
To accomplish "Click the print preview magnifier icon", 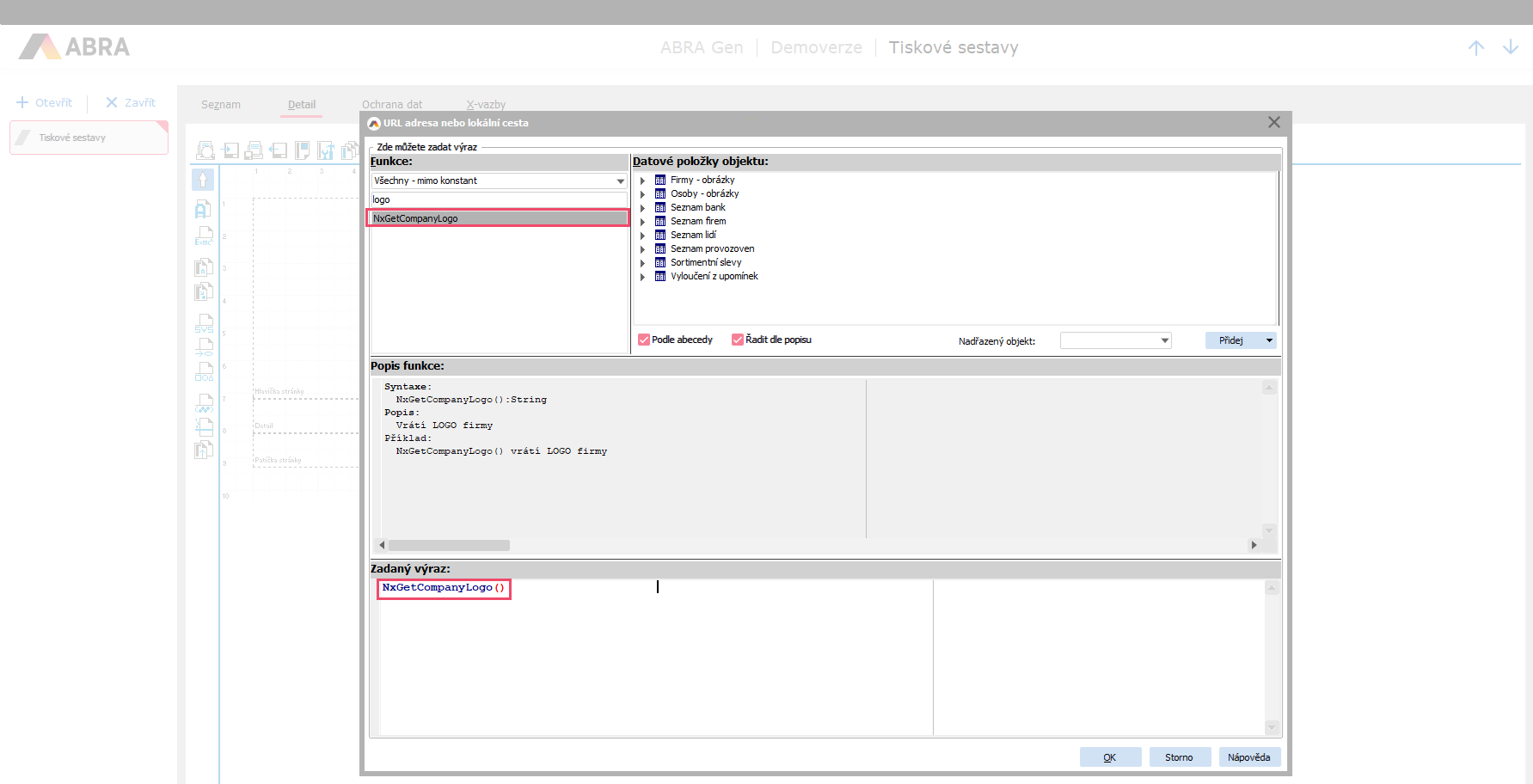I will (205, 150).
